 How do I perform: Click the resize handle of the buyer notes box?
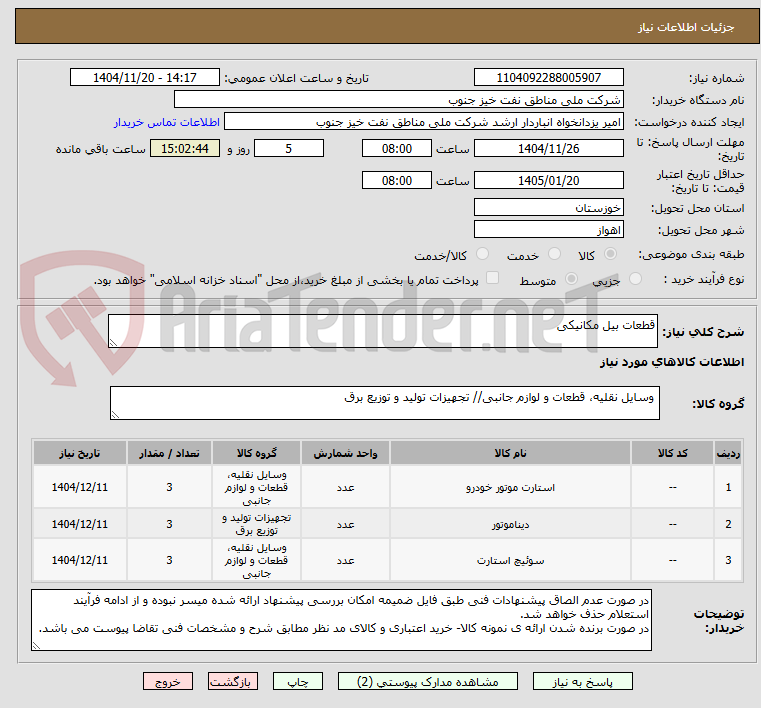(x=36, y=645)
